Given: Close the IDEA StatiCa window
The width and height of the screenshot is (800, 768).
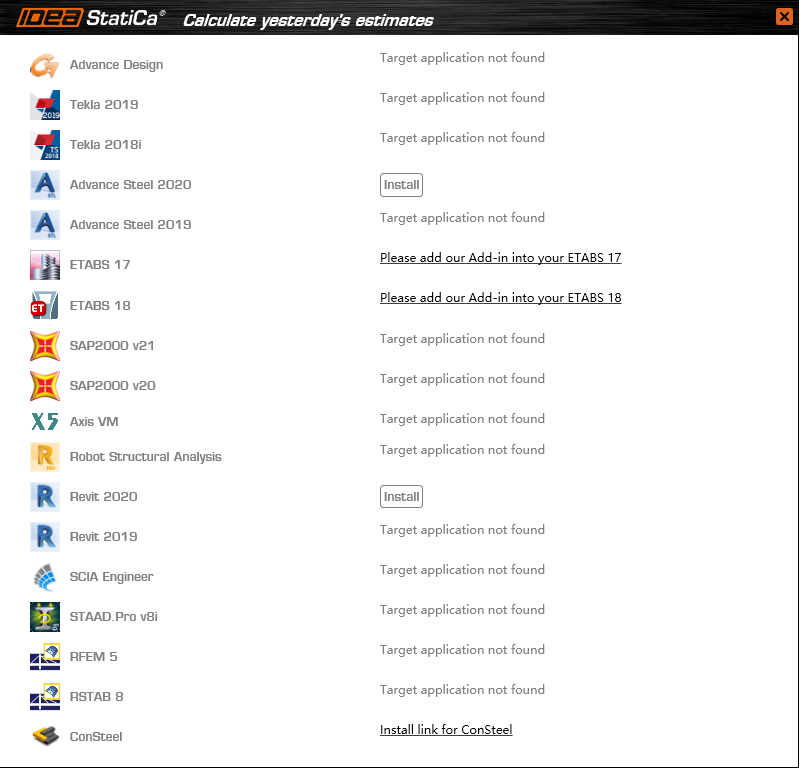Looking at the screenshot, I should pyautogui.click(x=784, y=17).
